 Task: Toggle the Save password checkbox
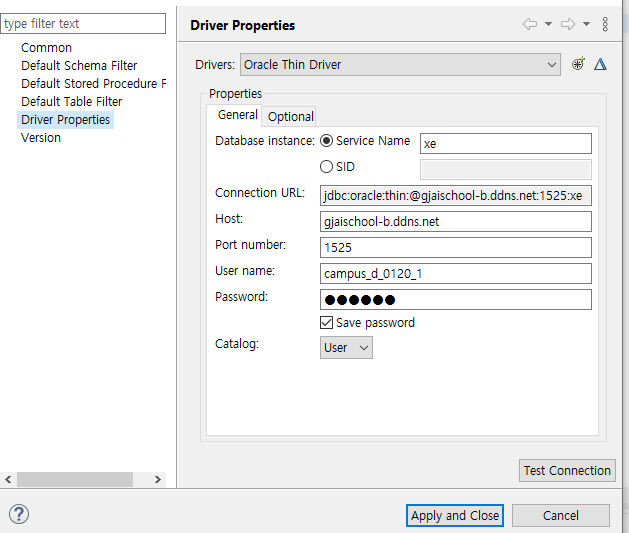(327, 322)
